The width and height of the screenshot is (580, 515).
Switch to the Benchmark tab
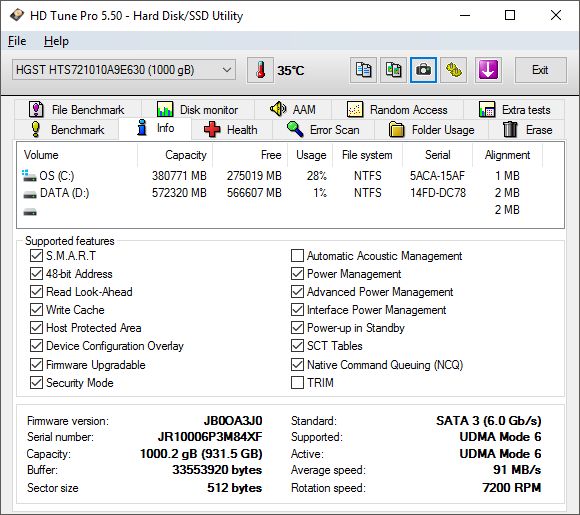click(67, 130)
